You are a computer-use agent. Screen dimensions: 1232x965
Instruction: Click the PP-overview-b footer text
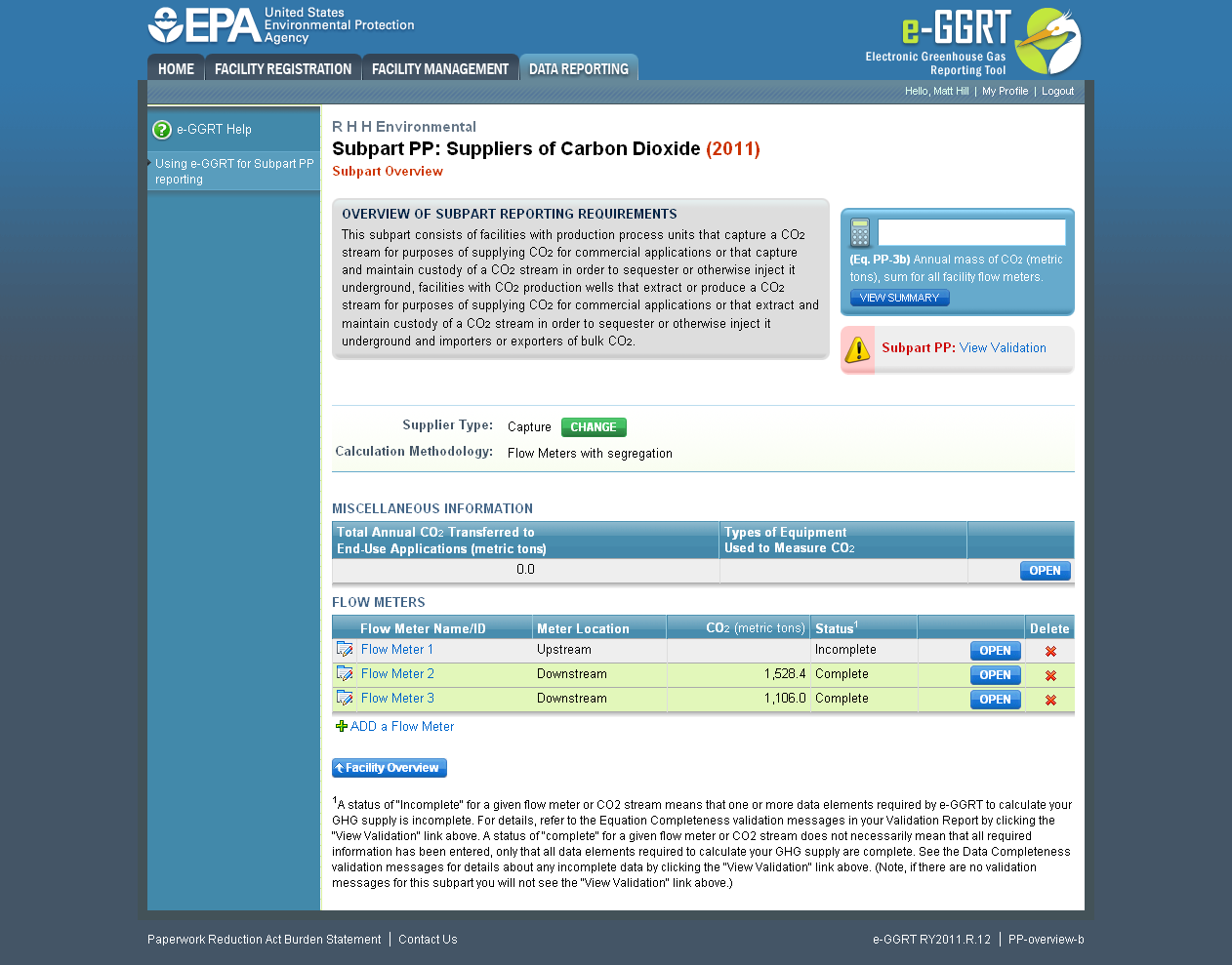point(1047,940)
